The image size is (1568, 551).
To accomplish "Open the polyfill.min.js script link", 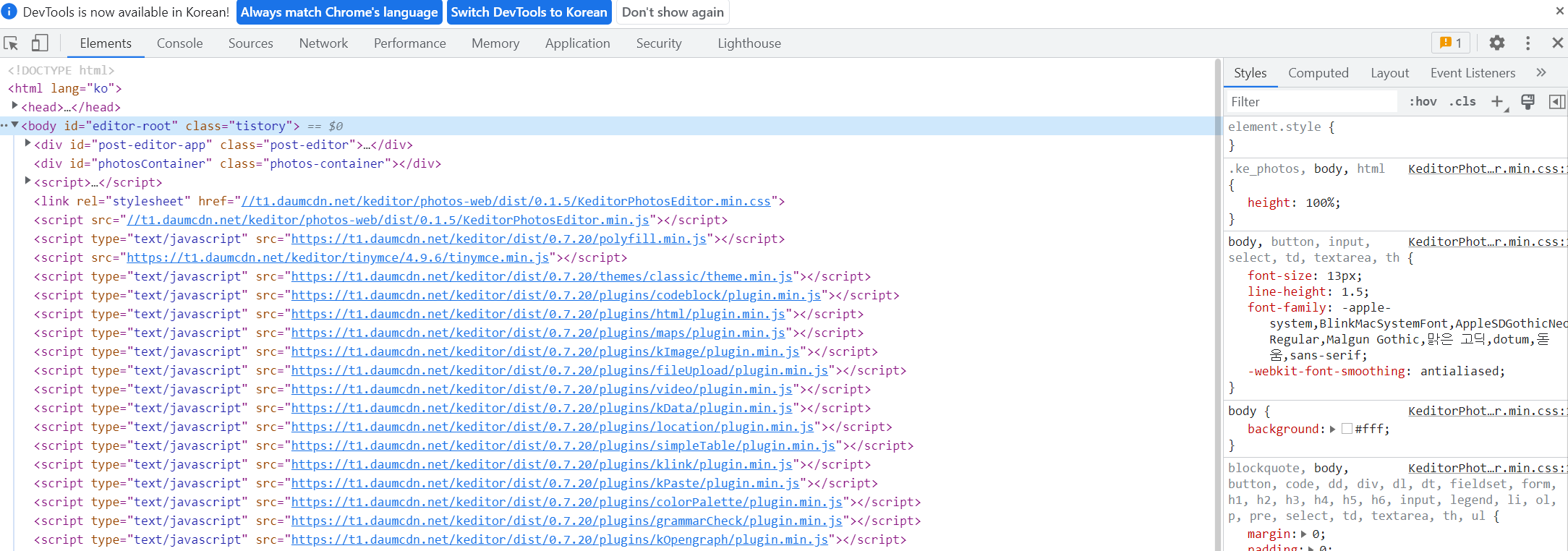I will coord(499,239).
